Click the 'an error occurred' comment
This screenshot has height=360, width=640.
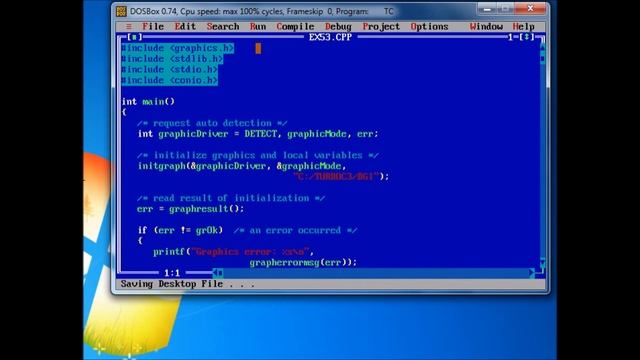(x=296, y=230)
